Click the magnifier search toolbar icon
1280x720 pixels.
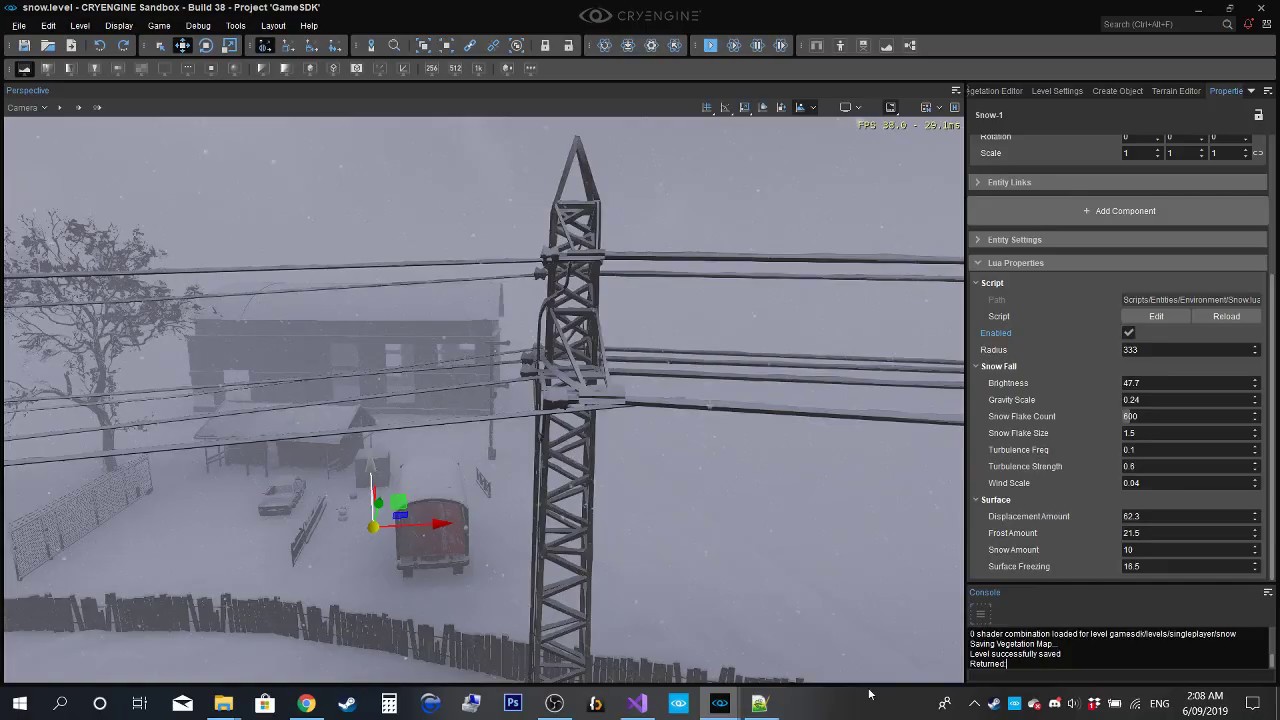[x=394, y=45]
